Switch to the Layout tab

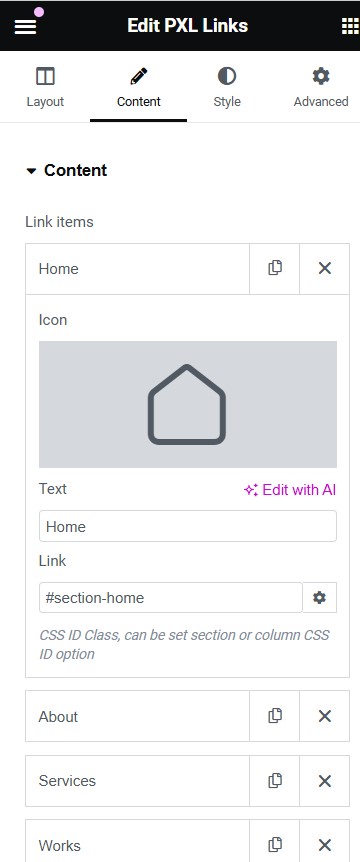click(x=45, y=87)
